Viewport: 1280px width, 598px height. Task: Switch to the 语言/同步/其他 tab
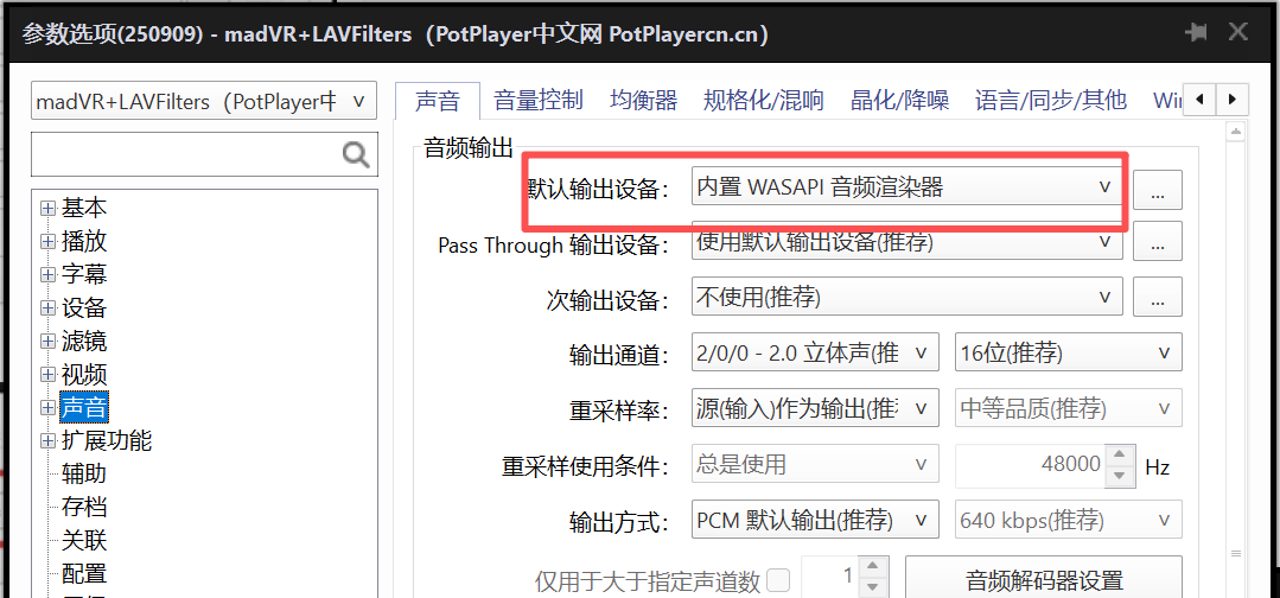(1051, 100)
